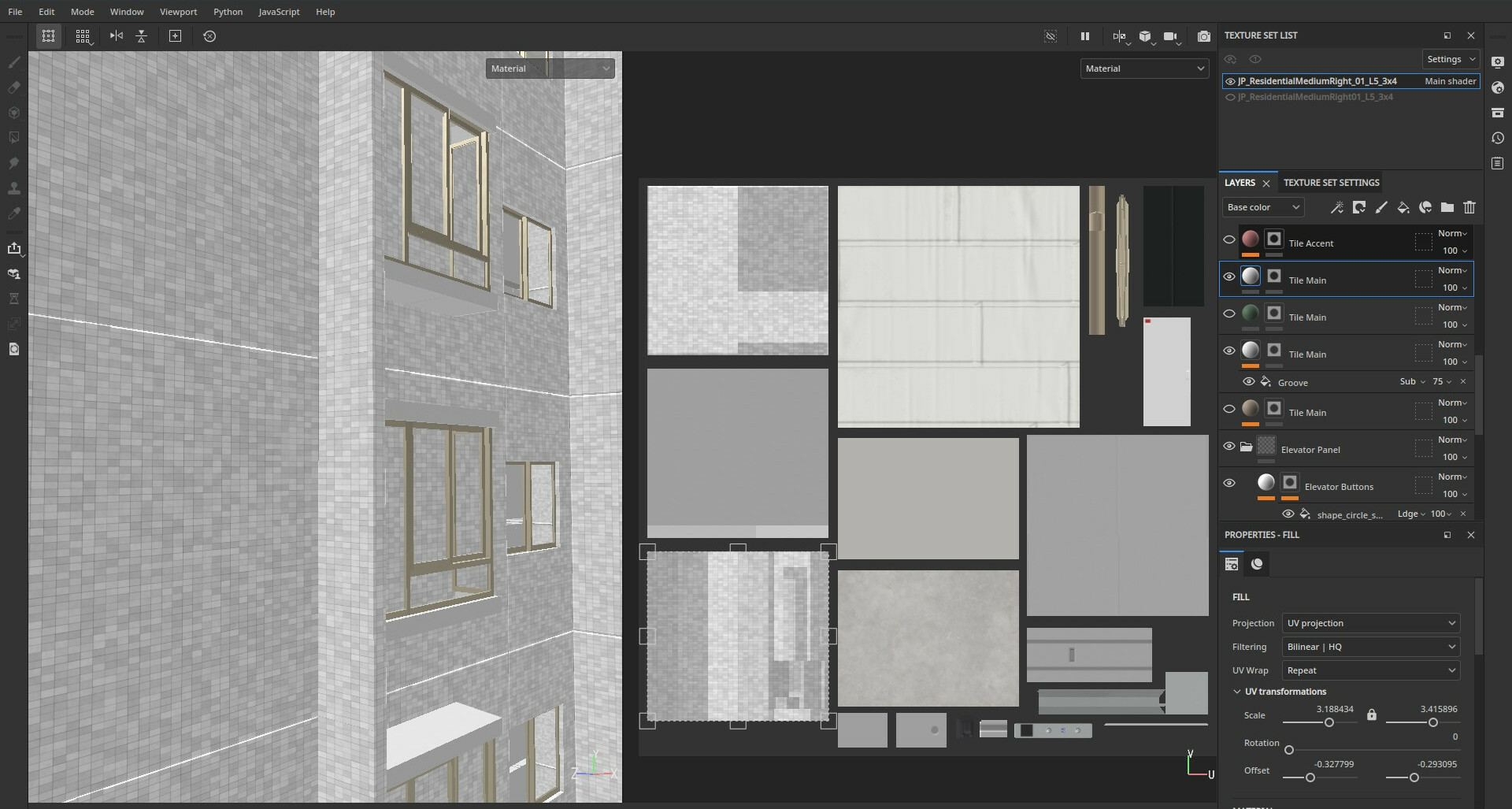
Task: Hide the Tile Accent layer
Action: click(x=1228, y=239)
